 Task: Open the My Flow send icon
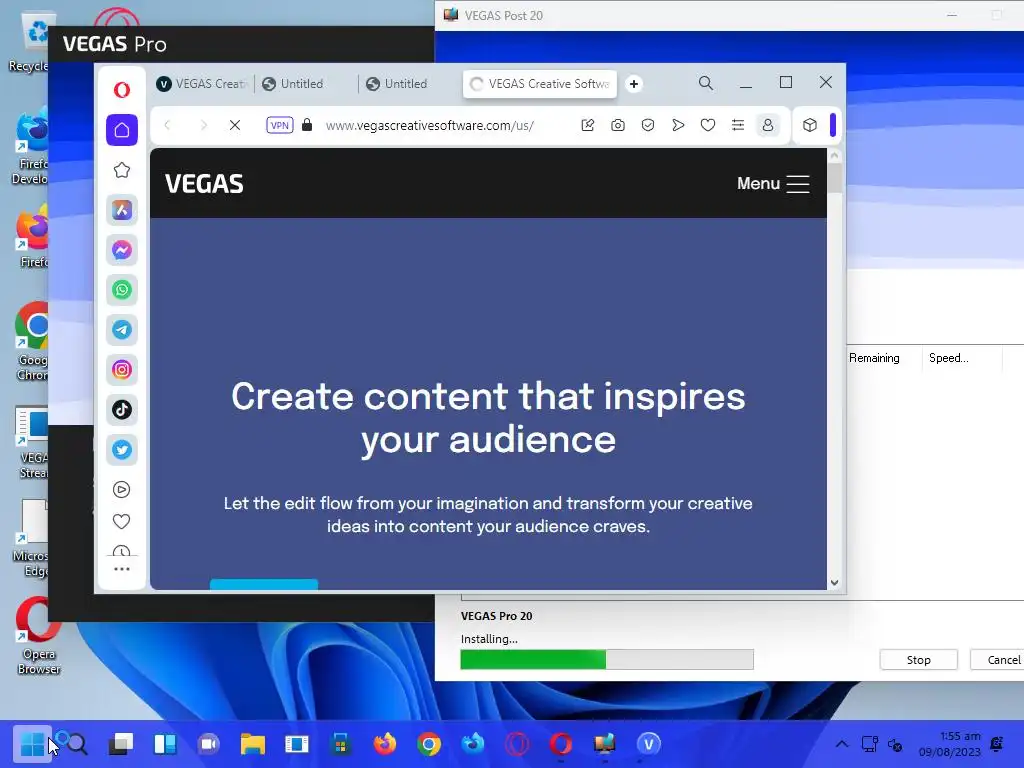pyautogui.click(x=678, y=125)
